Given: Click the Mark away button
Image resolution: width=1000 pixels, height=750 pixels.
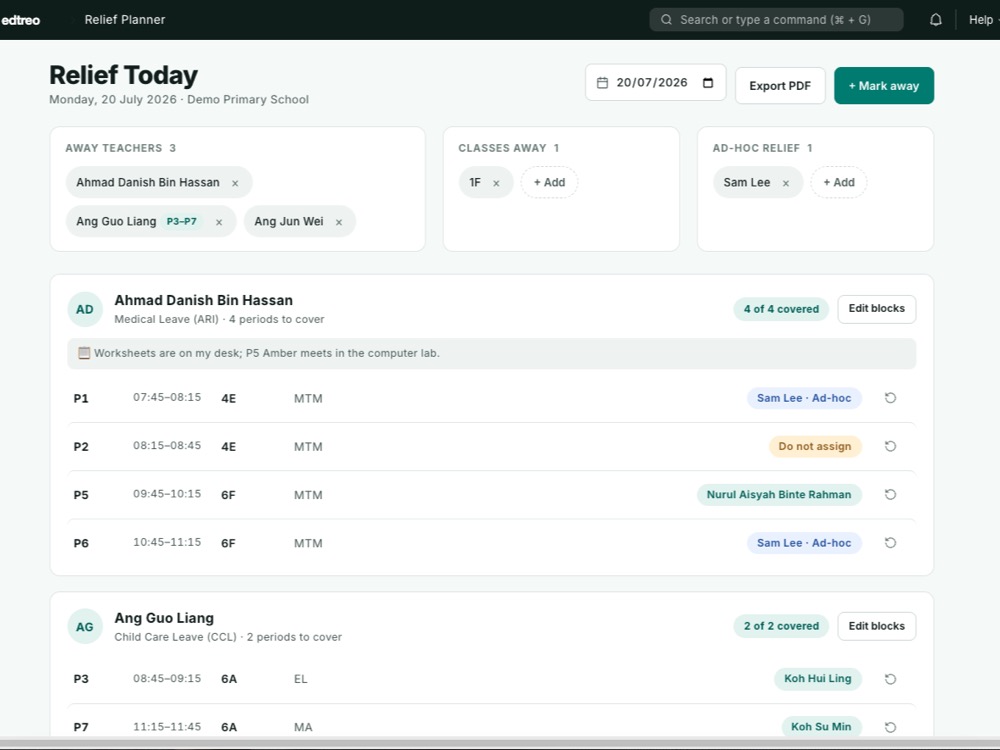Looking at the screenshot, I should [x=883, y=85].
